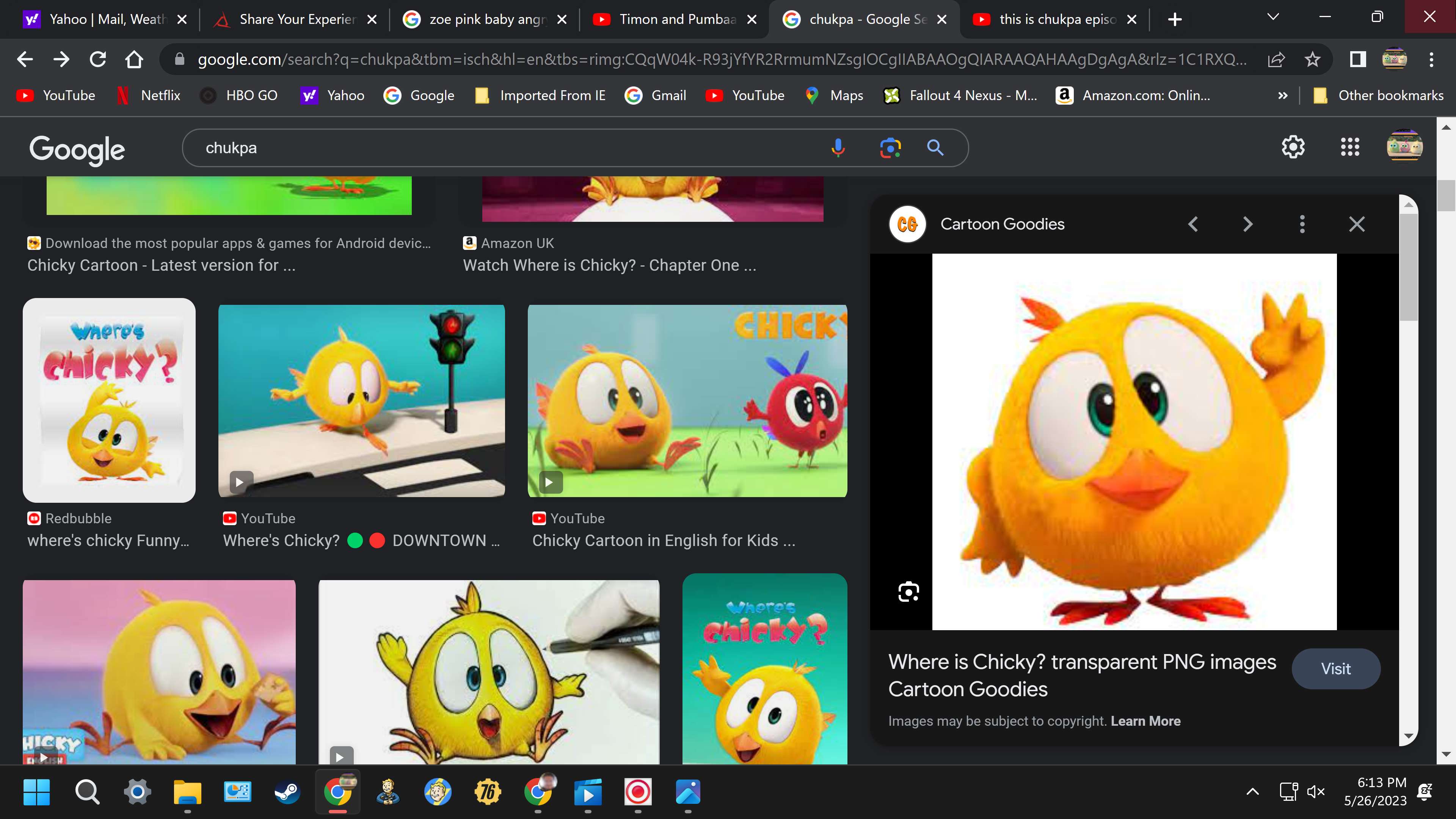Open Fallout 76 taskbar icon
Image resolution: width=1456 pixels, height=819 pixels.
click(488, 792)
